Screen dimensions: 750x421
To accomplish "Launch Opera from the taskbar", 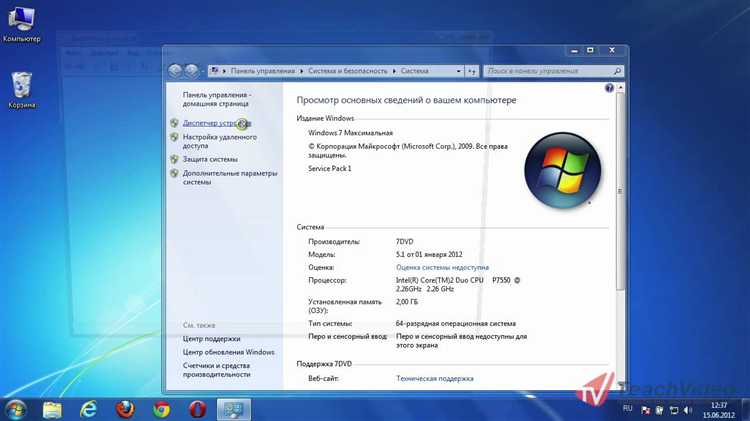I will point(198,410).
